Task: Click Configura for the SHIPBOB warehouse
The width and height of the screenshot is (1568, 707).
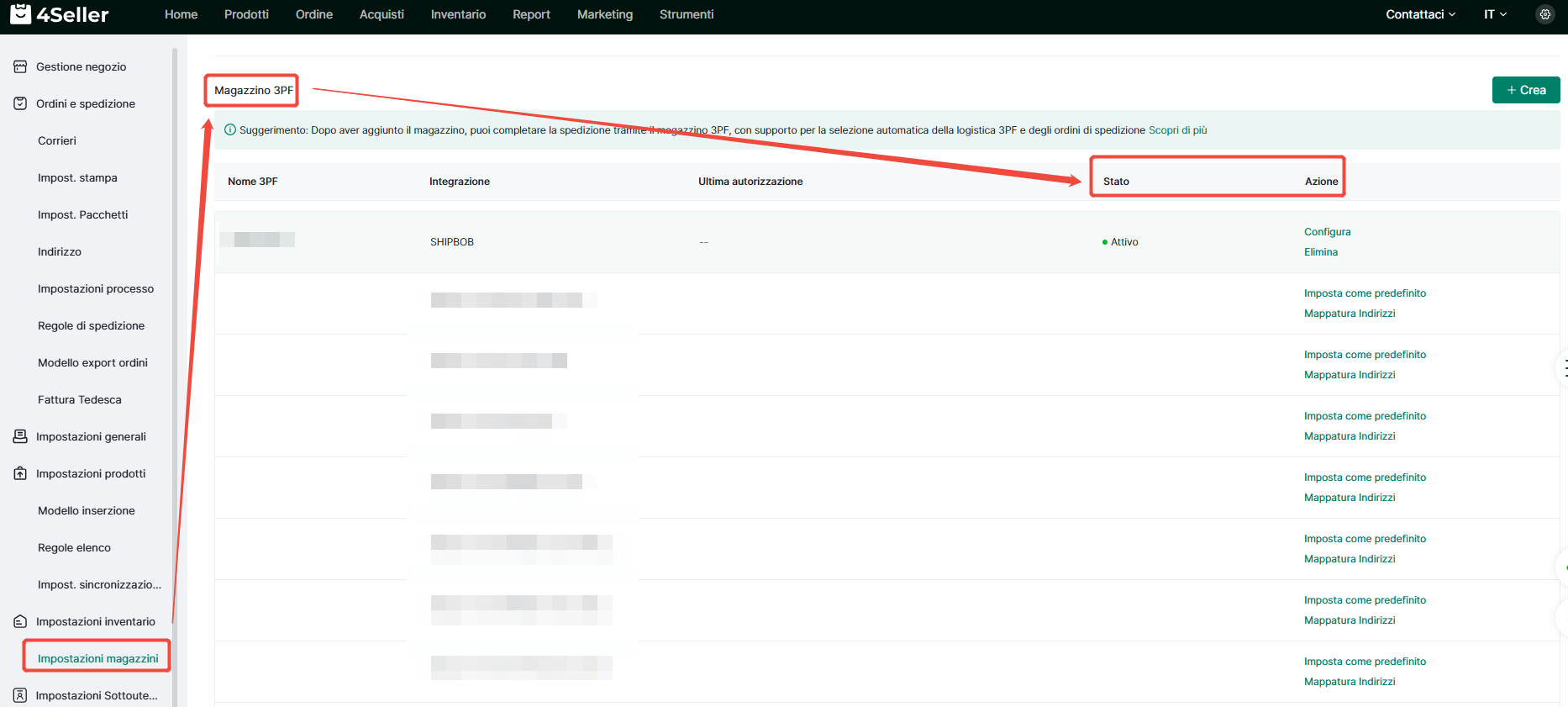Action: tap(1327, 232)
